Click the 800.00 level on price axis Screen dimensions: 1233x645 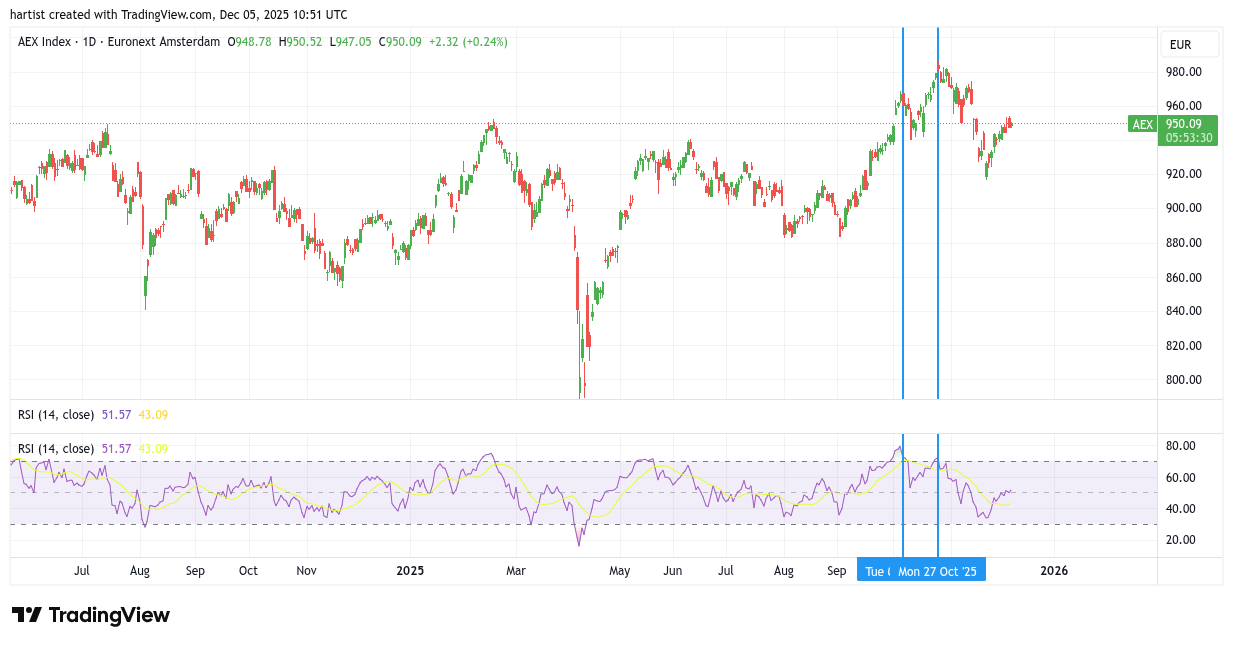[1182, 380]
